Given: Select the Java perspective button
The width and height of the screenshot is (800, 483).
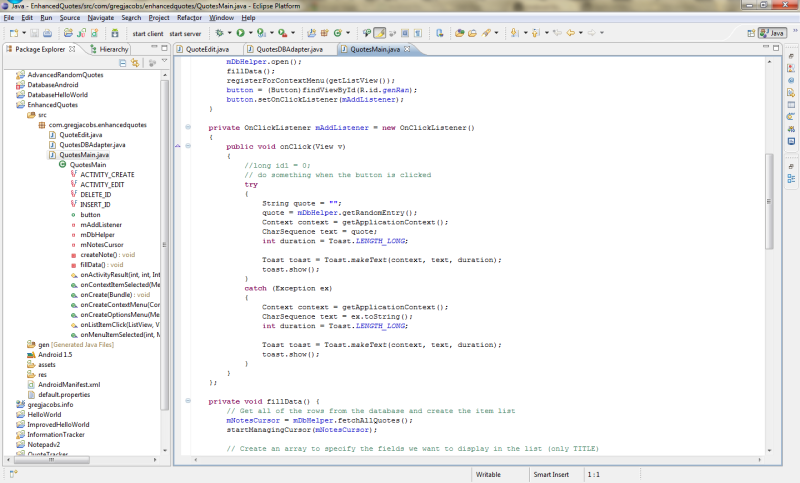Looking at the screenshot, I should tap(771, 33).
